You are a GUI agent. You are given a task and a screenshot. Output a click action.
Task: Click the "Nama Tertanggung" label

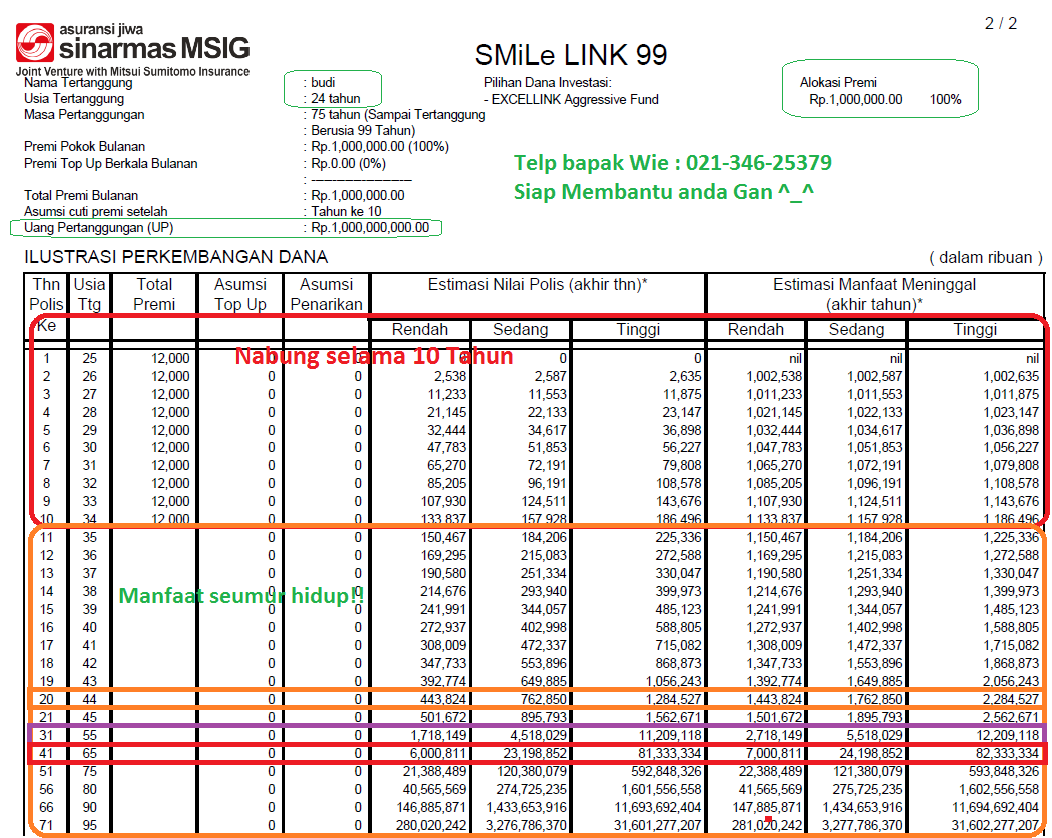pyautogui.click(x=78, y=83)
